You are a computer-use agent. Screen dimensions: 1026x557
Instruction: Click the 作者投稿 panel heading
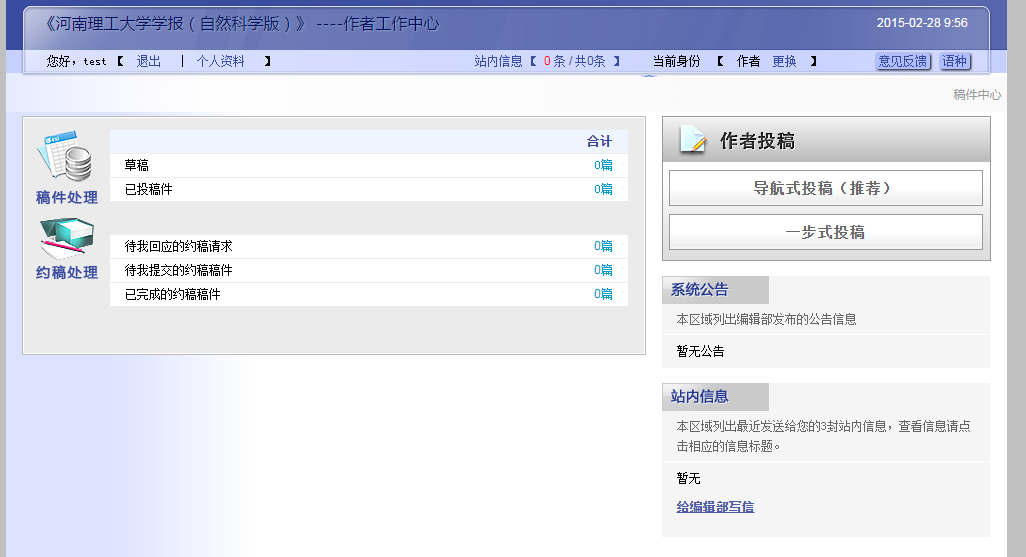pyautogui.click(x=757, y=141)
